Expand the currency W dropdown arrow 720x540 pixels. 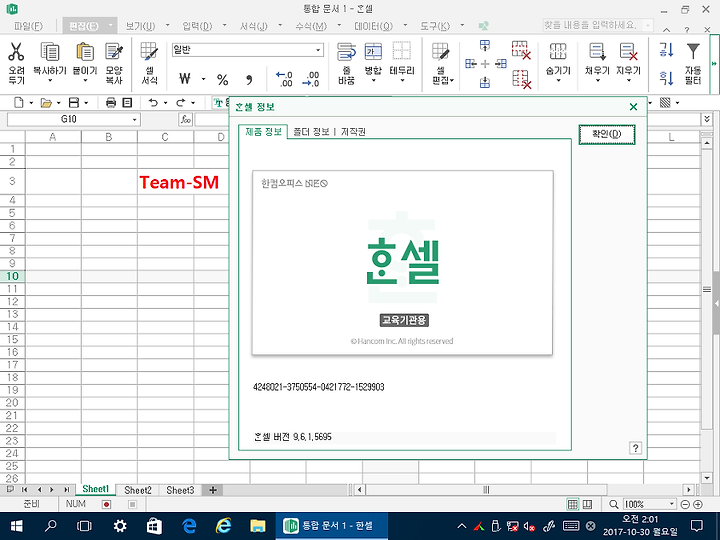(x=203, y=79)
